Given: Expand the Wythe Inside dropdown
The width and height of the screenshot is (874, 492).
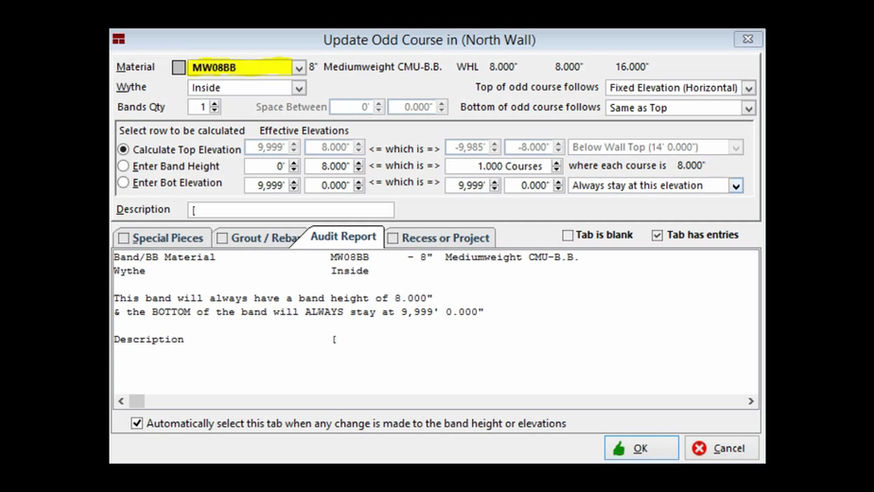Looking at the screenshot, I should (299, 88).
